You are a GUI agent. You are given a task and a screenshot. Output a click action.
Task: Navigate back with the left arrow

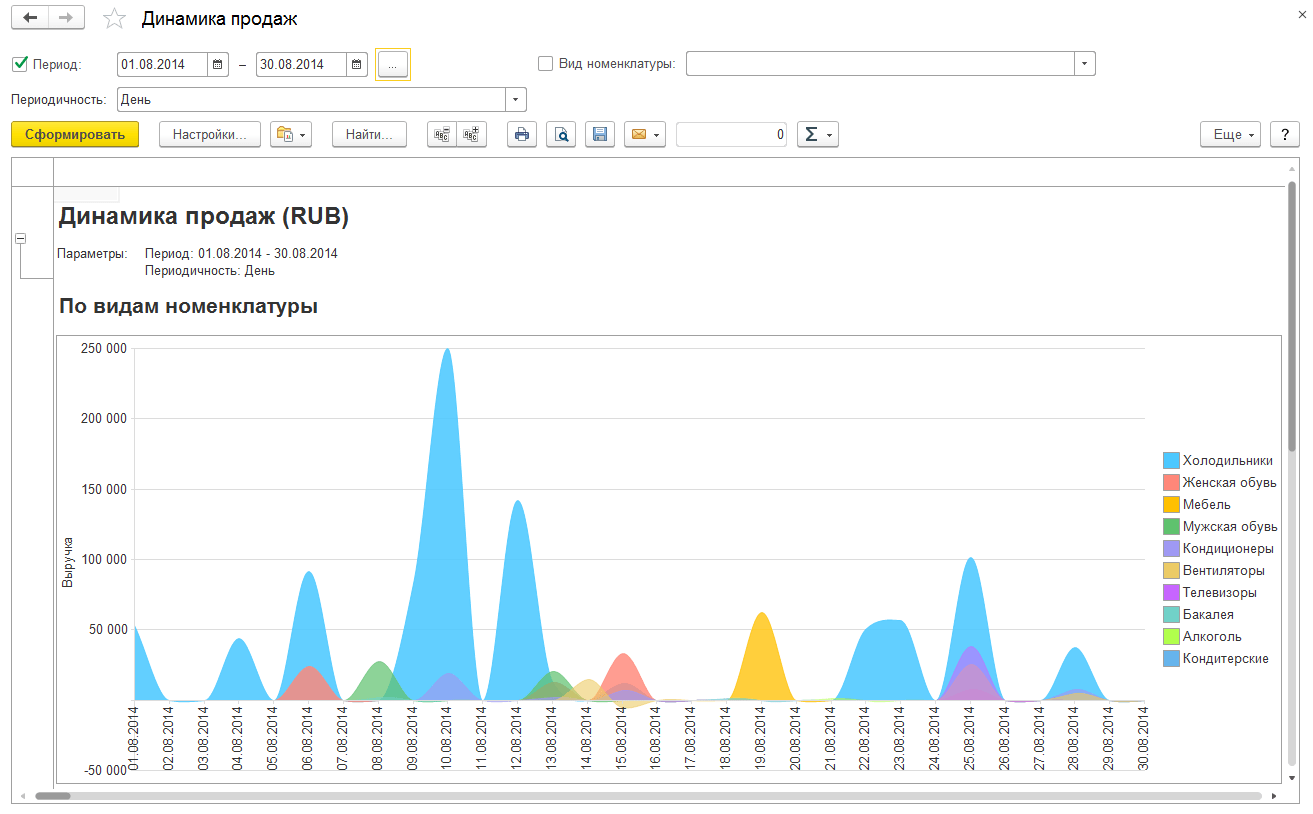coord(30,18)
